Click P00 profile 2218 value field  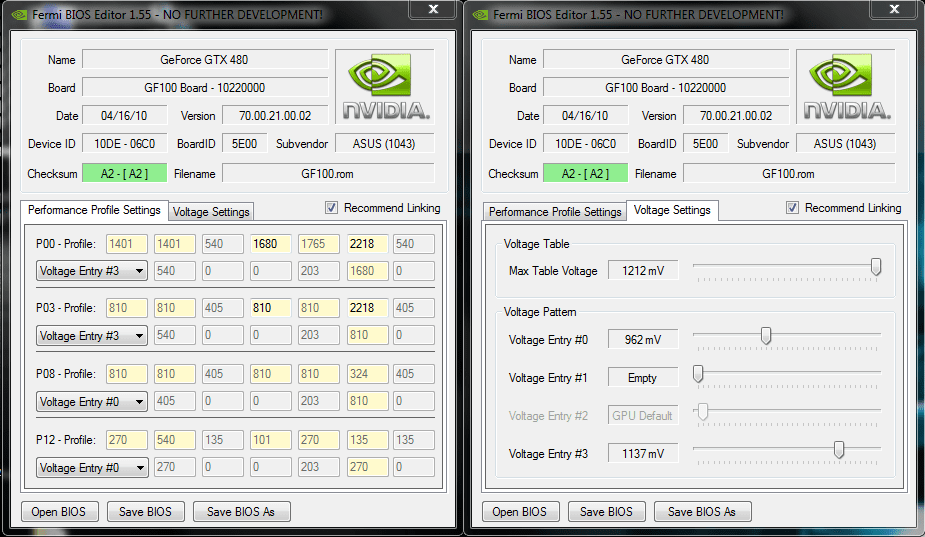[x=367, y=244]
